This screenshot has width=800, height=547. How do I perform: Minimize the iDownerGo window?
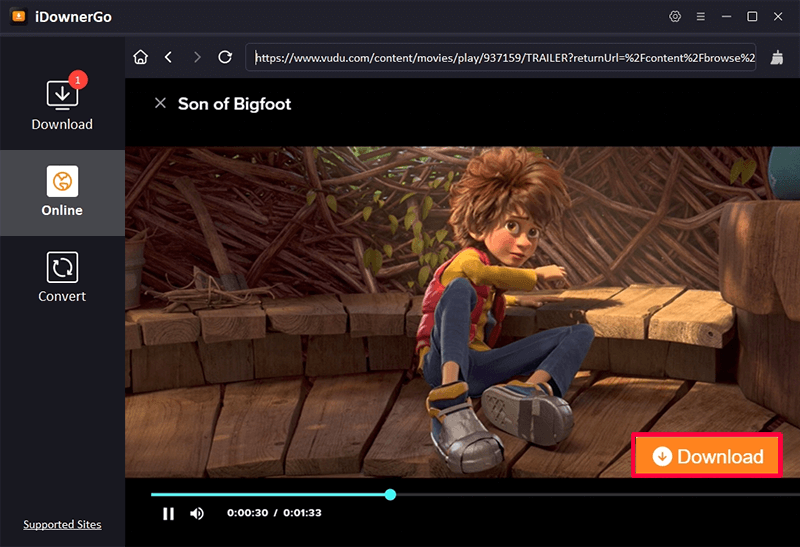click(726, 16)
